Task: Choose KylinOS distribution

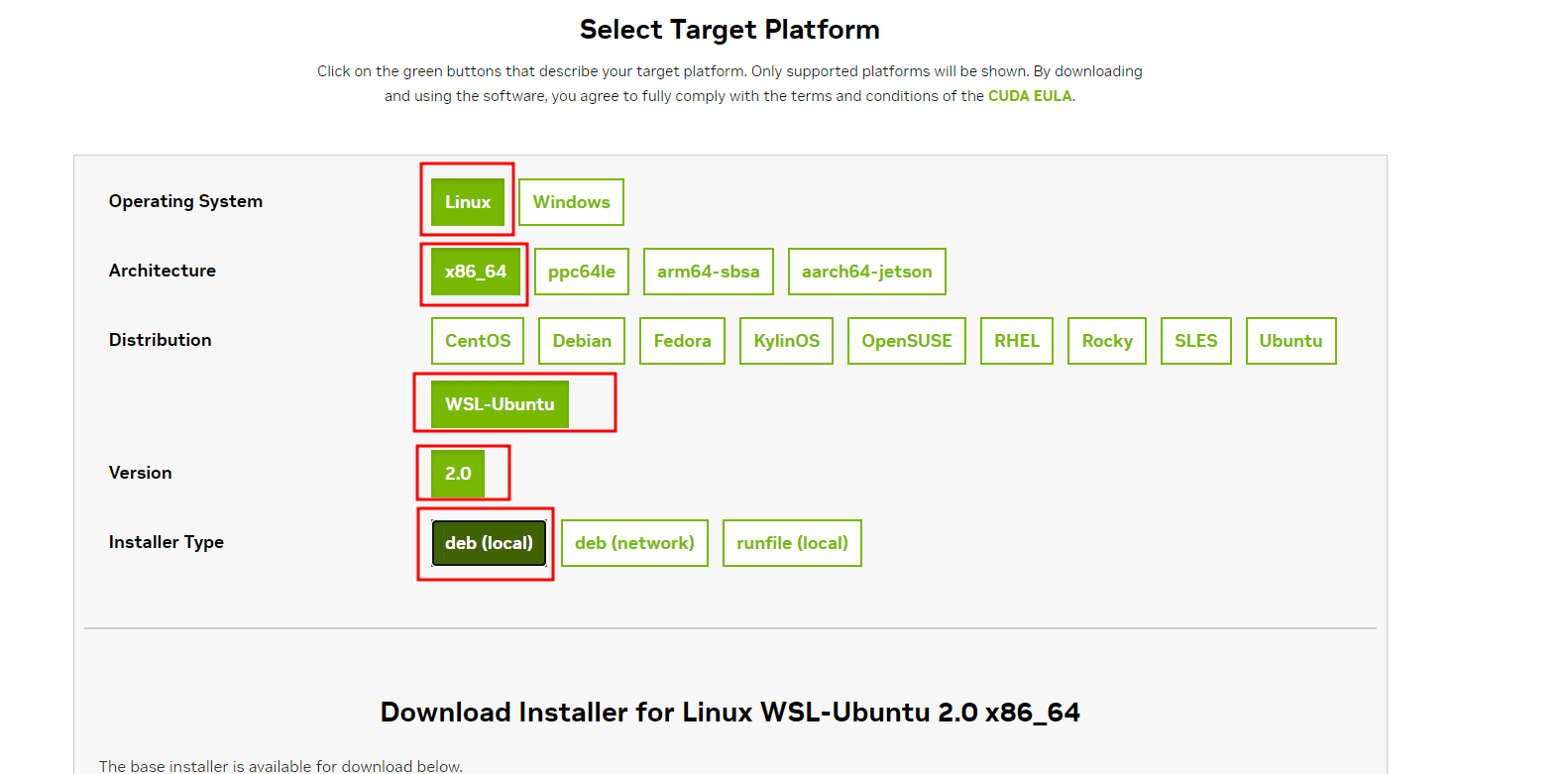Action: (x=787, y=341)
